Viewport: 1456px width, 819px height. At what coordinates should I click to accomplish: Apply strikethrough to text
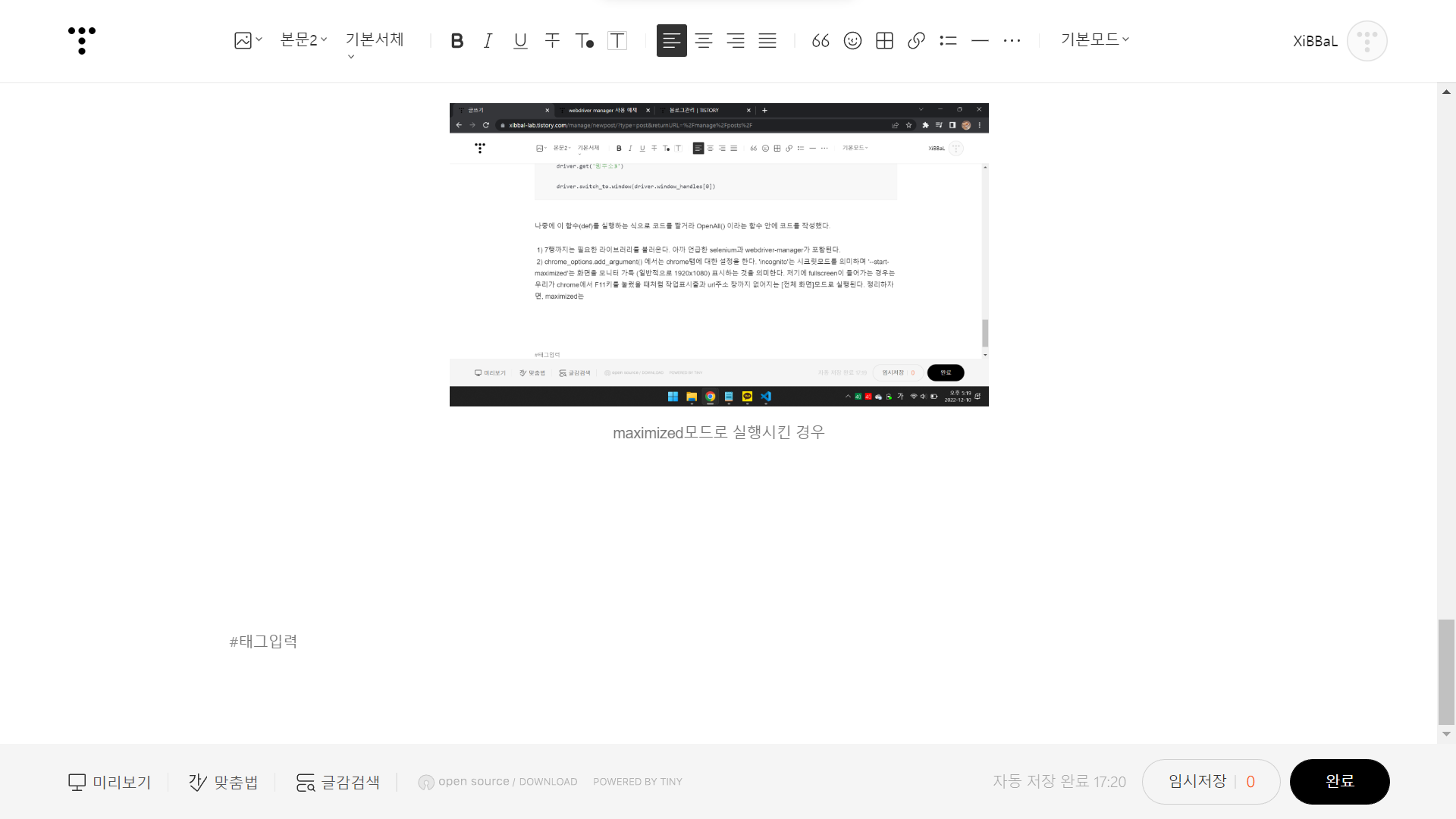point(552,40)
